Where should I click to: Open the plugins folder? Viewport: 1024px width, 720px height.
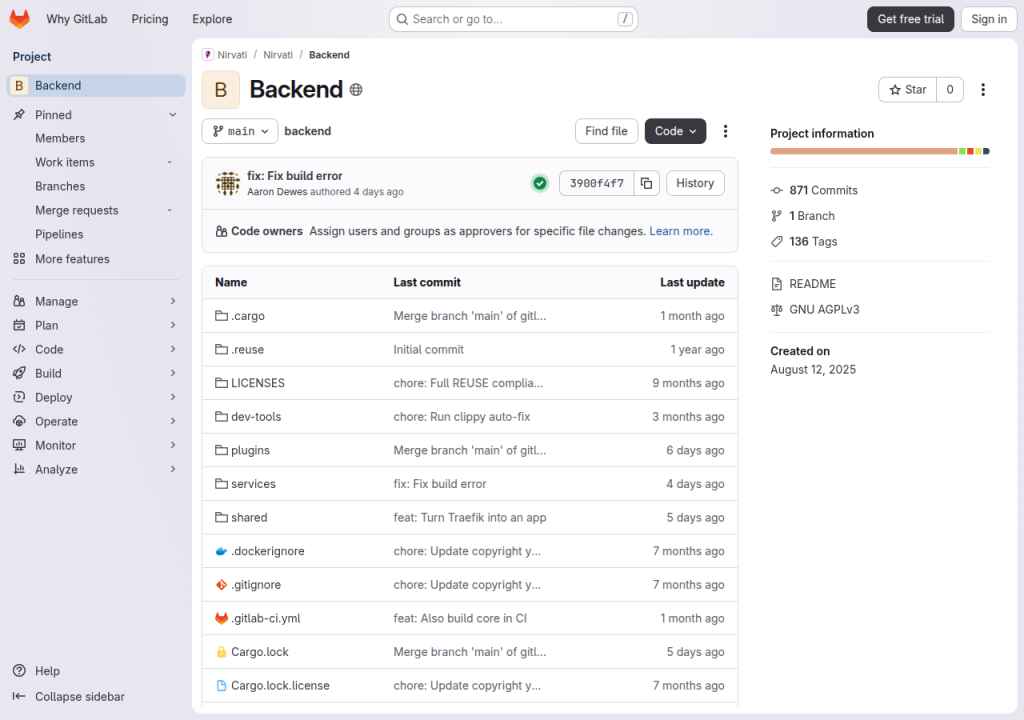point(250,451)
